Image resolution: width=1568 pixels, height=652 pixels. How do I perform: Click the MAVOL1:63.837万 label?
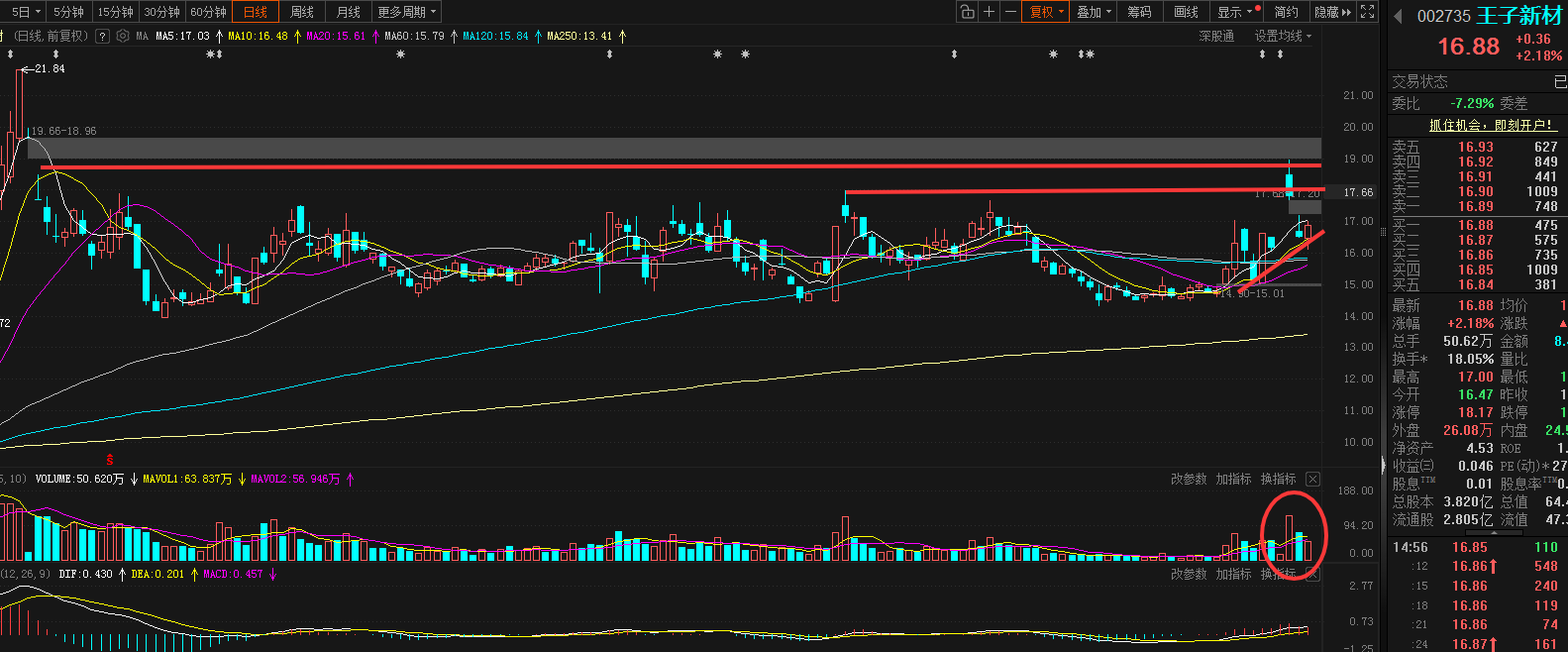pyautogui.click(x=187, y=479)
